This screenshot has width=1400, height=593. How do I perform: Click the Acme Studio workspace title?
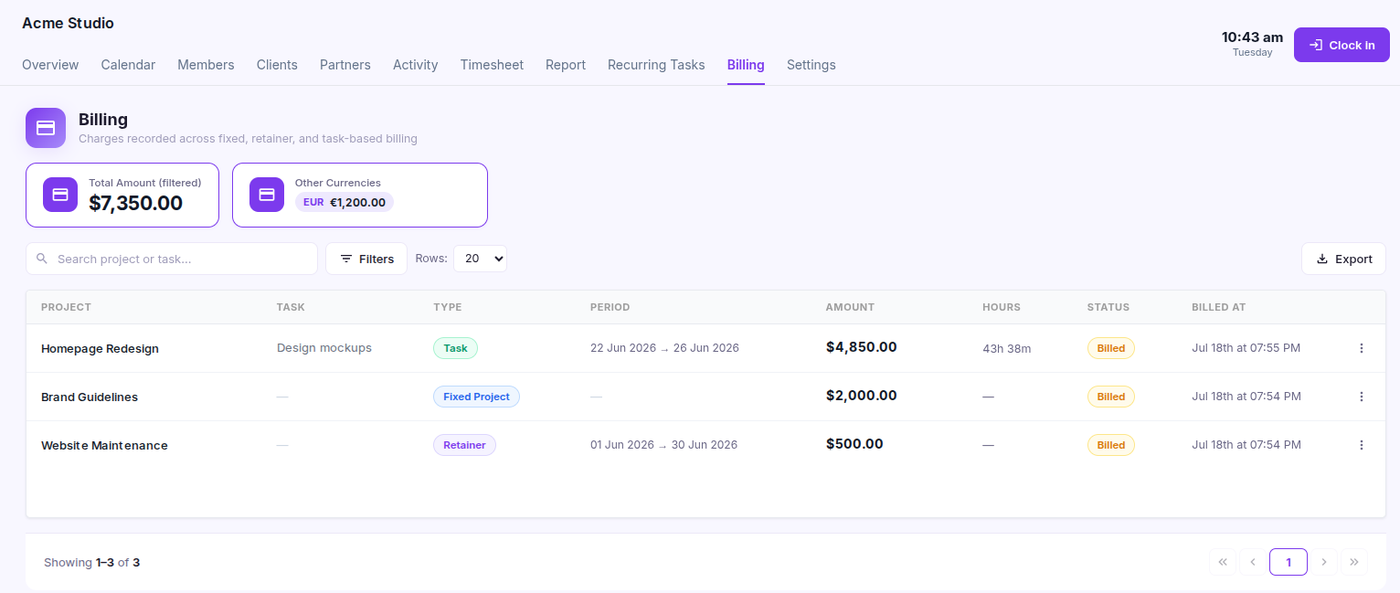point(68,23)
